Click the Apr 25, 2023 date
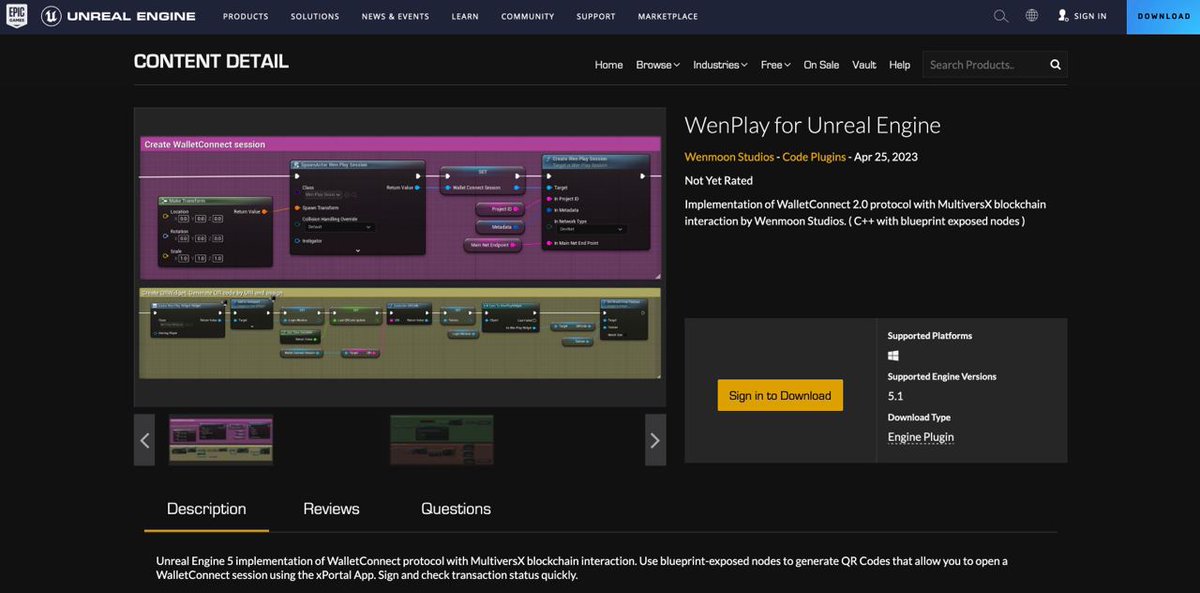This screenshot has width=1200, height=593. click(x=886, y=157)
